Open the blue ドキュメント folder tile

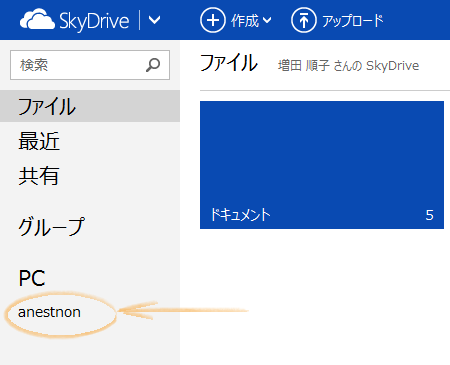click(x=322, y=165)
